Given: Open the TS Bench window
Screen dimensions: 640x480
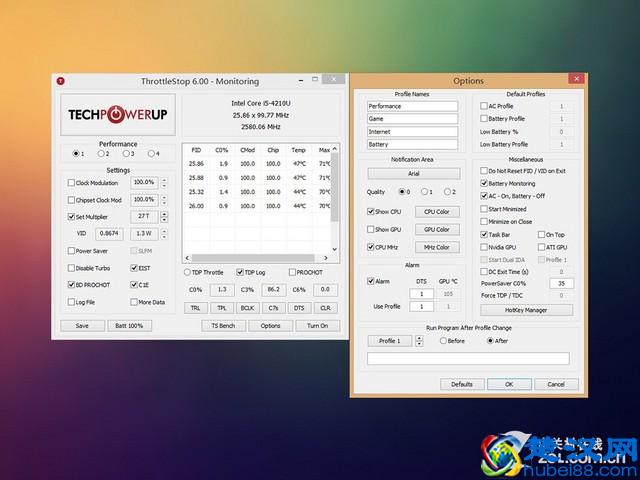Looking at the screenshot, I should point(224,326).
